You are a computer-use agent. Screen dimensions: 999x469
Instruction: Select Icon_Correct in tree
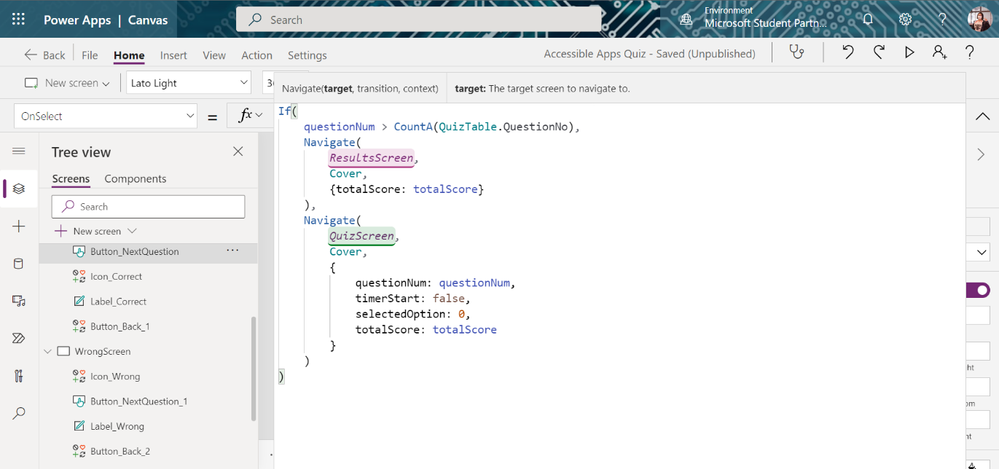[116, 277]
